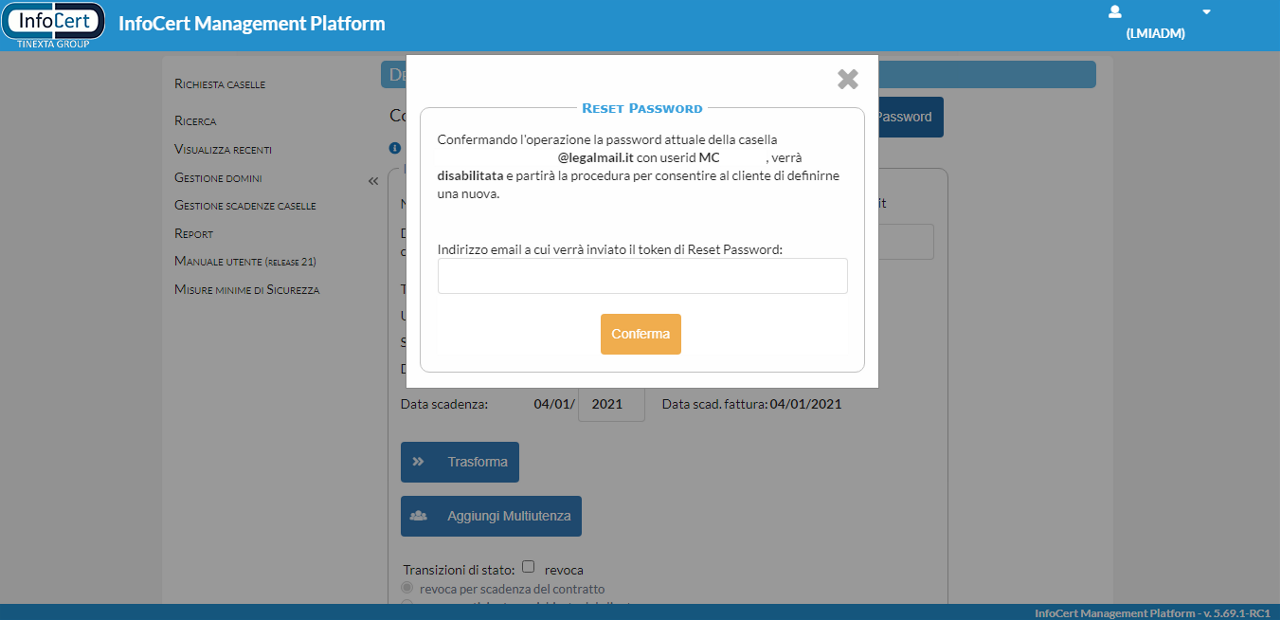Viewport: 1280px width, 620px height.
Task: Open Manuale utente release 21 link
Action: pyautogui.click(x=245, y=261)
